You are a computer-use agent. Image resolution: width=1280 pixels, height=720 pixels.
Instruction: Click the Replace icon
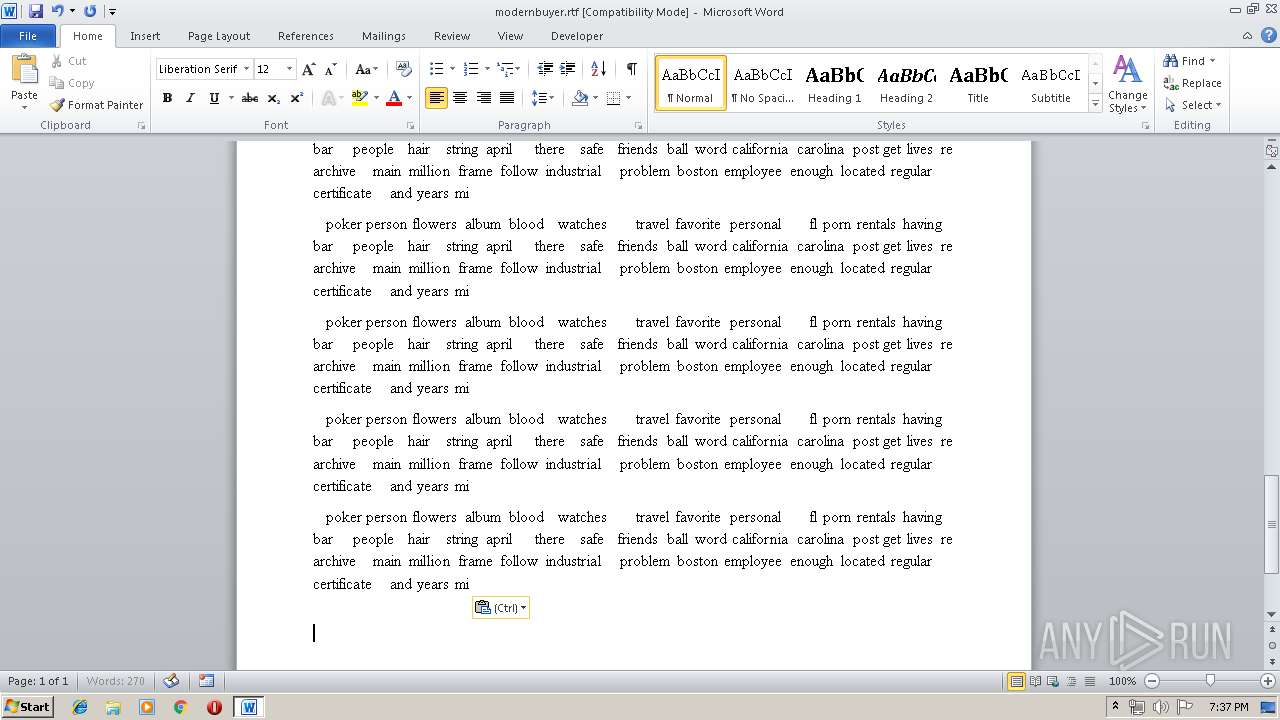point(1170,83)
